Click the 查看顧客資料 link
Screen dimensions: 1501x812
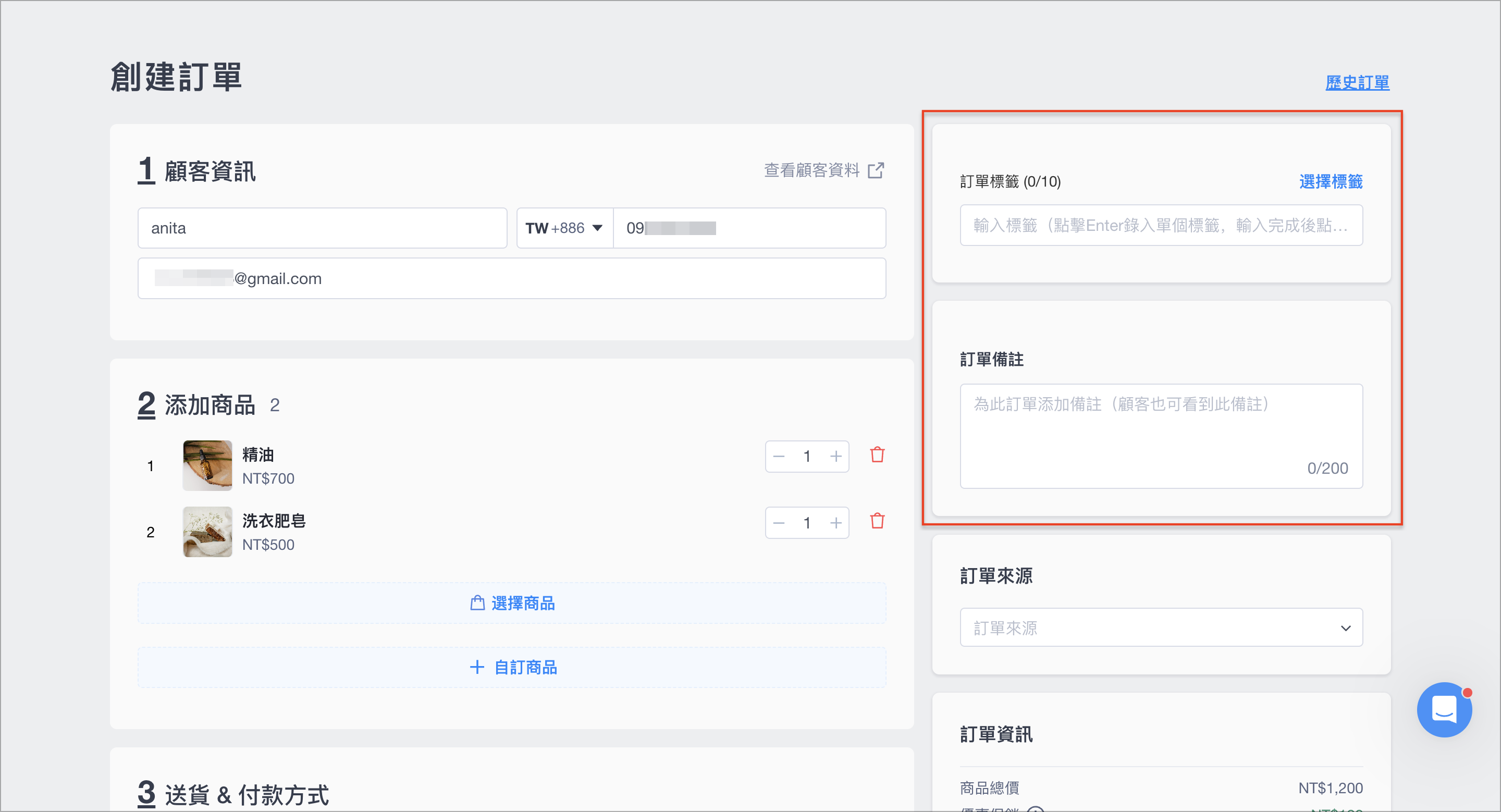811,170
